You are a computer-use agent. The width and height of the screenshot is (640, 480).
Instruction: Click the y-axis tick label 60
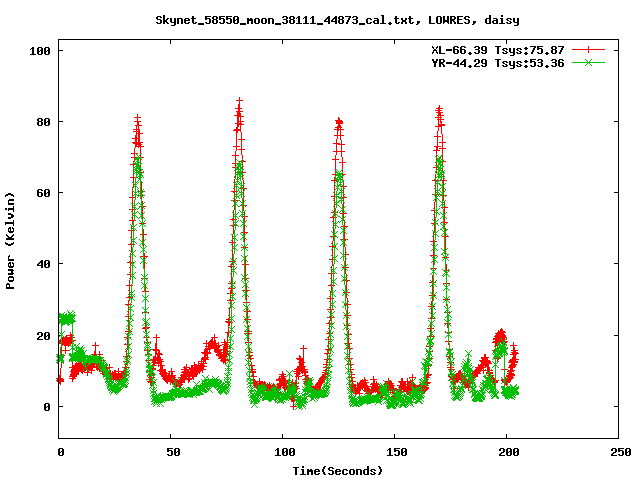[x=43, y=193]
